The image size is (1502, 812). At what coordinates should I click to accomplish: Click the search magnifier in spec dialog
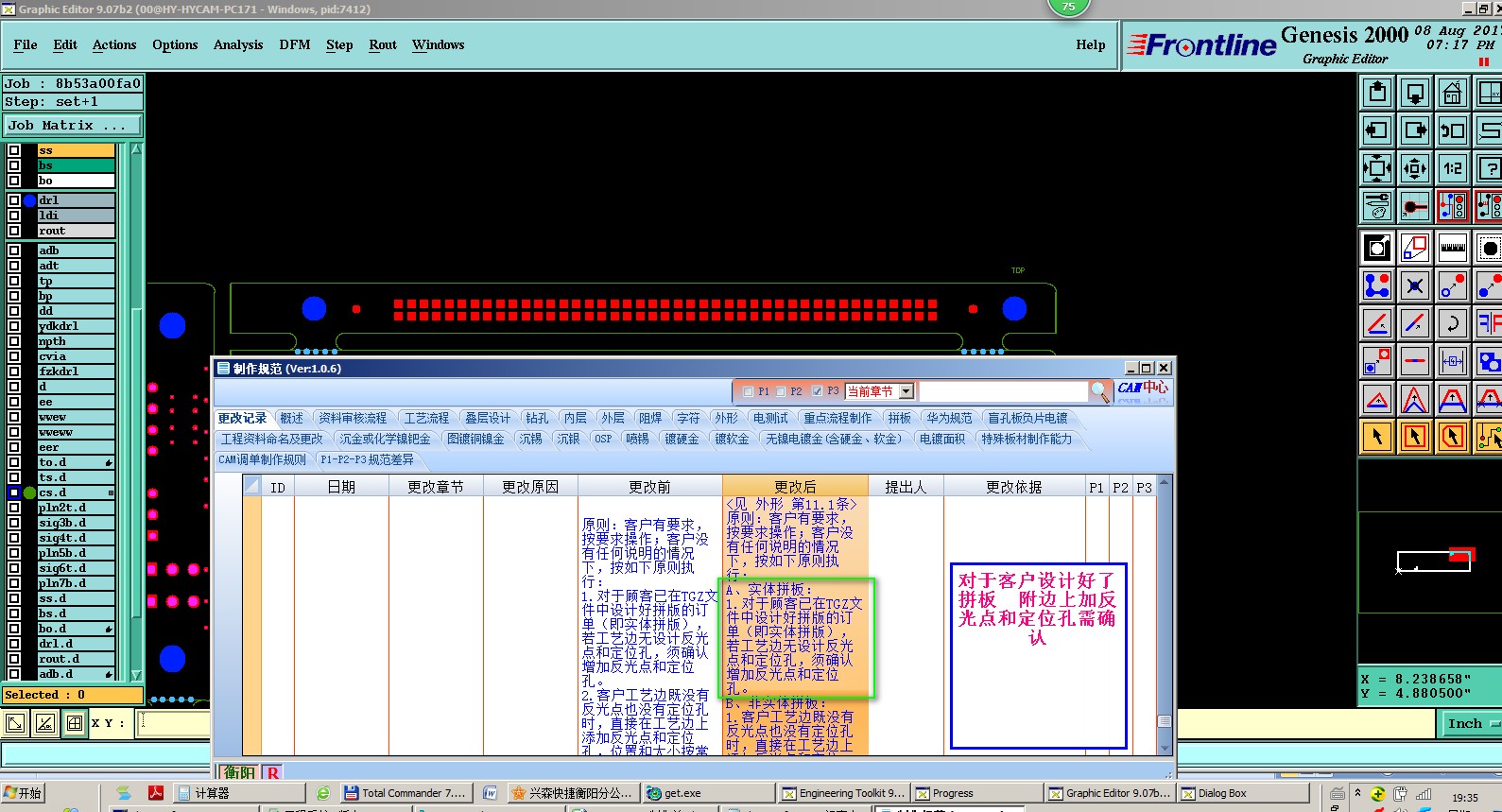1099,391
